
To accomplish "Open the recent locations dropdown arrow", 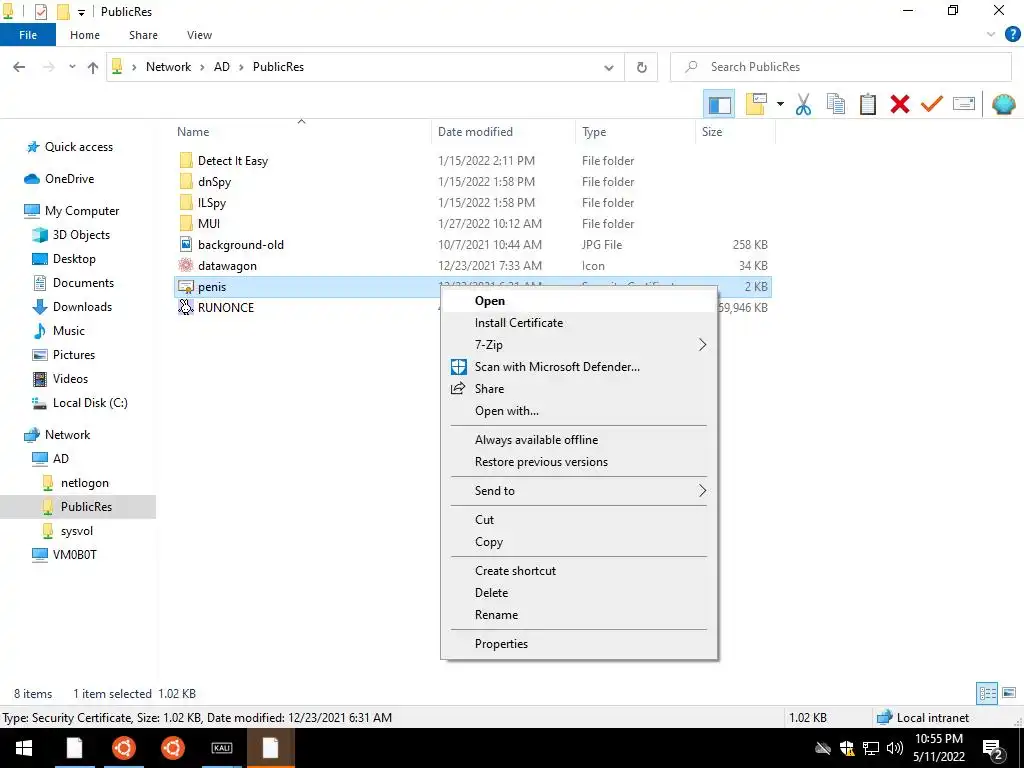I will click(x=72, y=67).
